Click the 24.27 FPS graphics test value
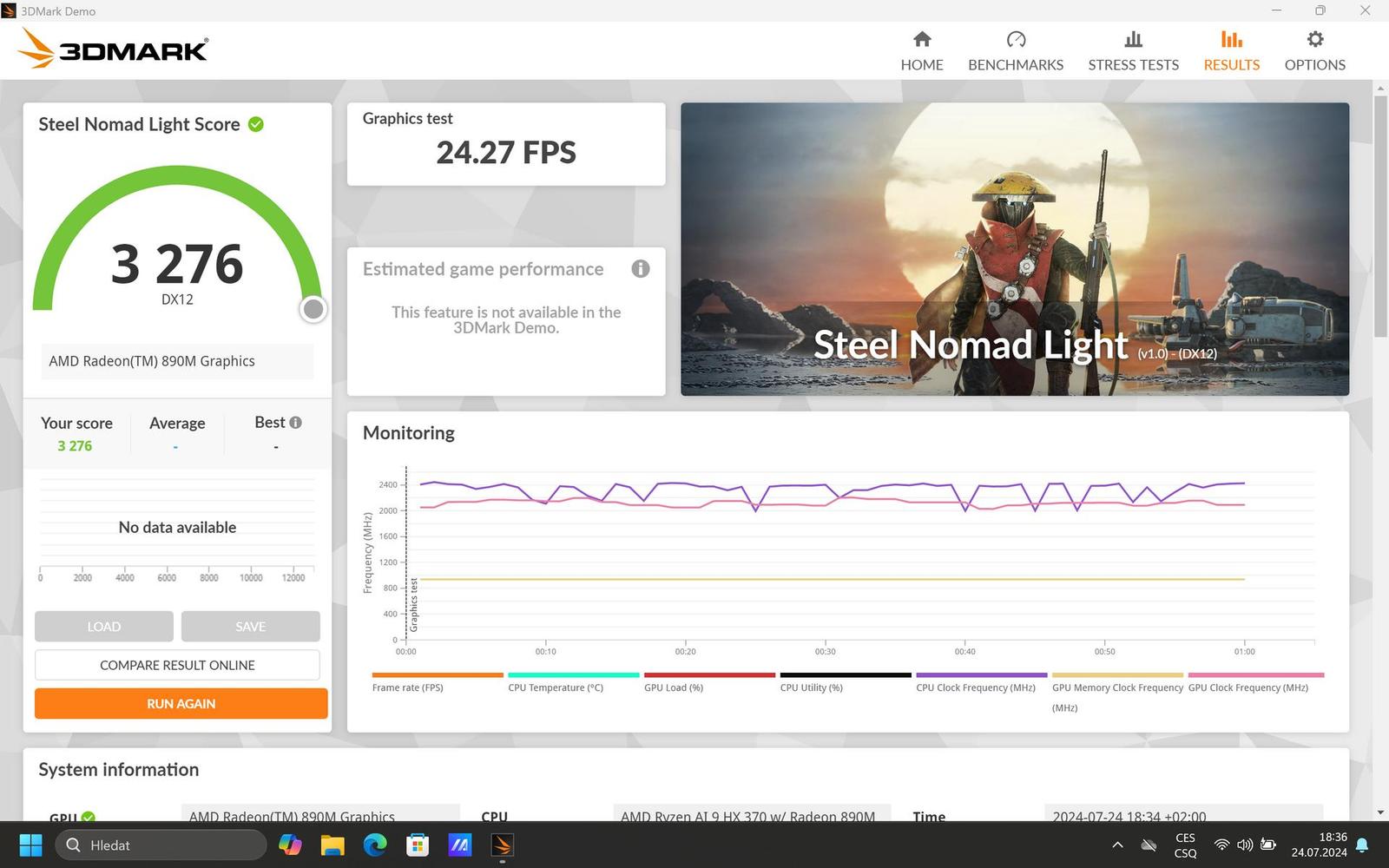The image size is (1389, 868). pos(506,153)
